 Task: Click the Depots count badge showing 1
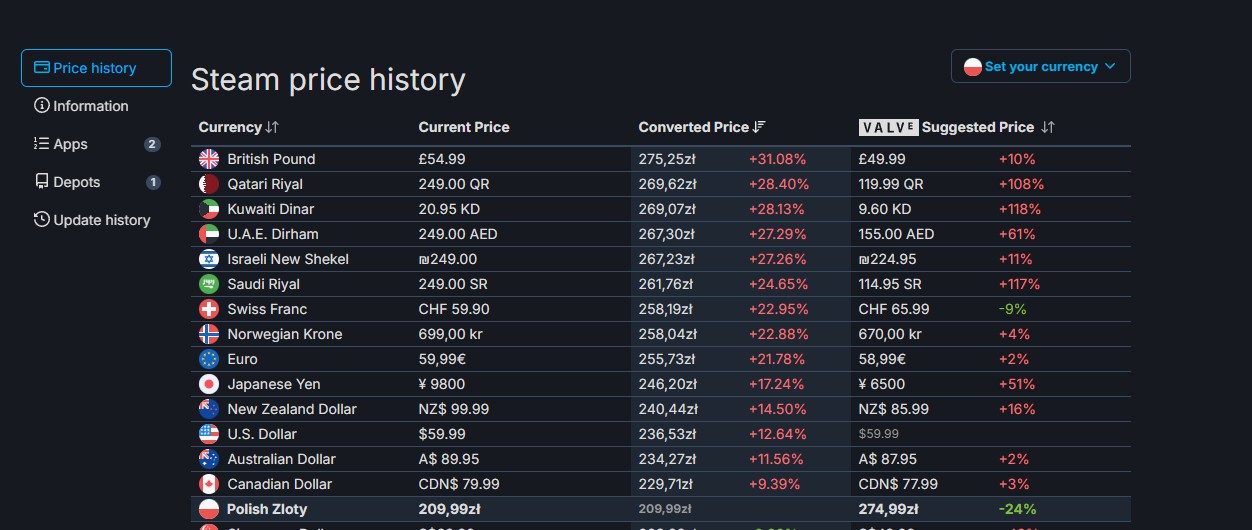pos(153,182)
